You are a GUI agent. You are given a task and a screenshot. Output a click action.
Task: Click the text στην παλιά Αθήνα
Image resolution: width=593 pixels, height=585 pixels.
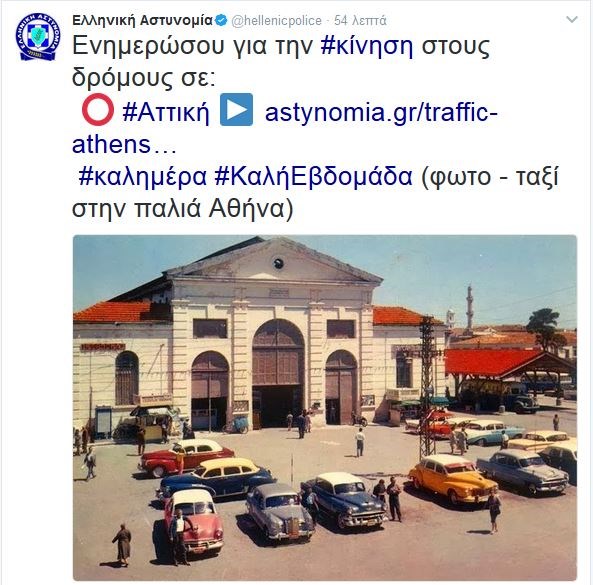pos(182,208)
